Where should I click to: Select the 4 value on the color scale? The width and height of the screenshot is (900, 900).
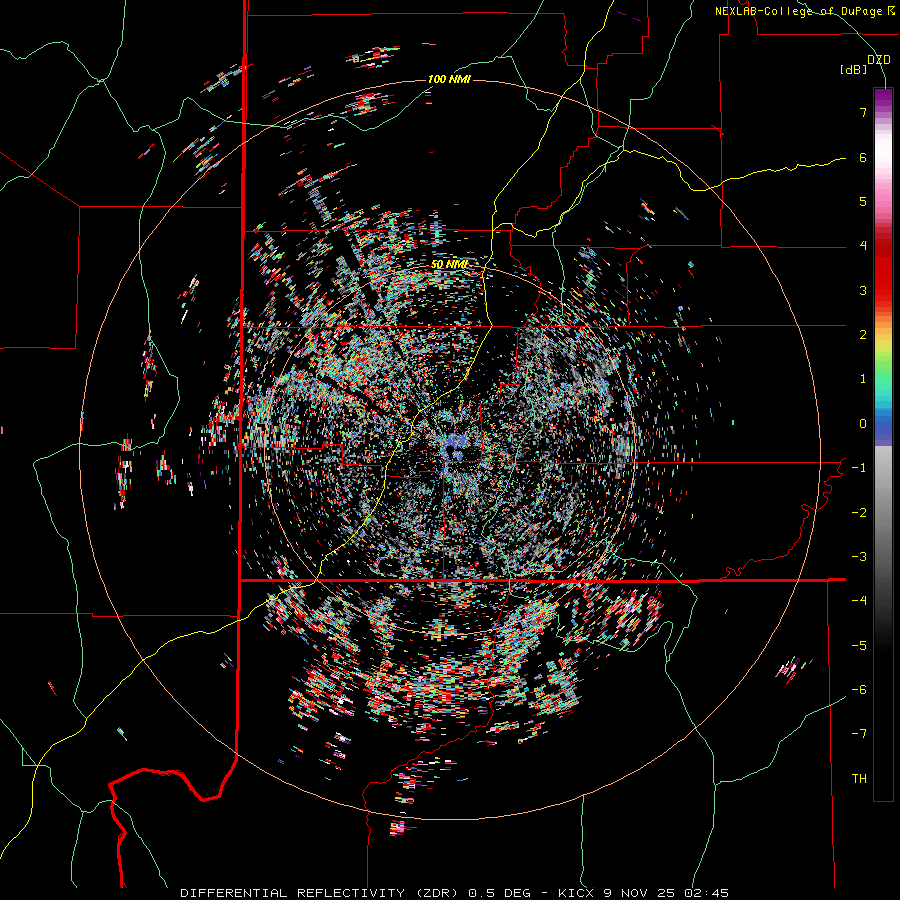[x=863, y=246]
